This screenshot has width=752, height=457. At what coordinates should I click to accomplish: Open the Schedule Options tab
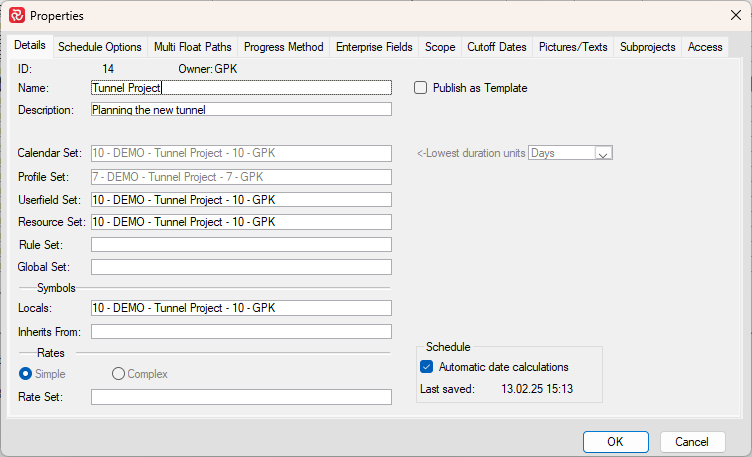point(100,47)
